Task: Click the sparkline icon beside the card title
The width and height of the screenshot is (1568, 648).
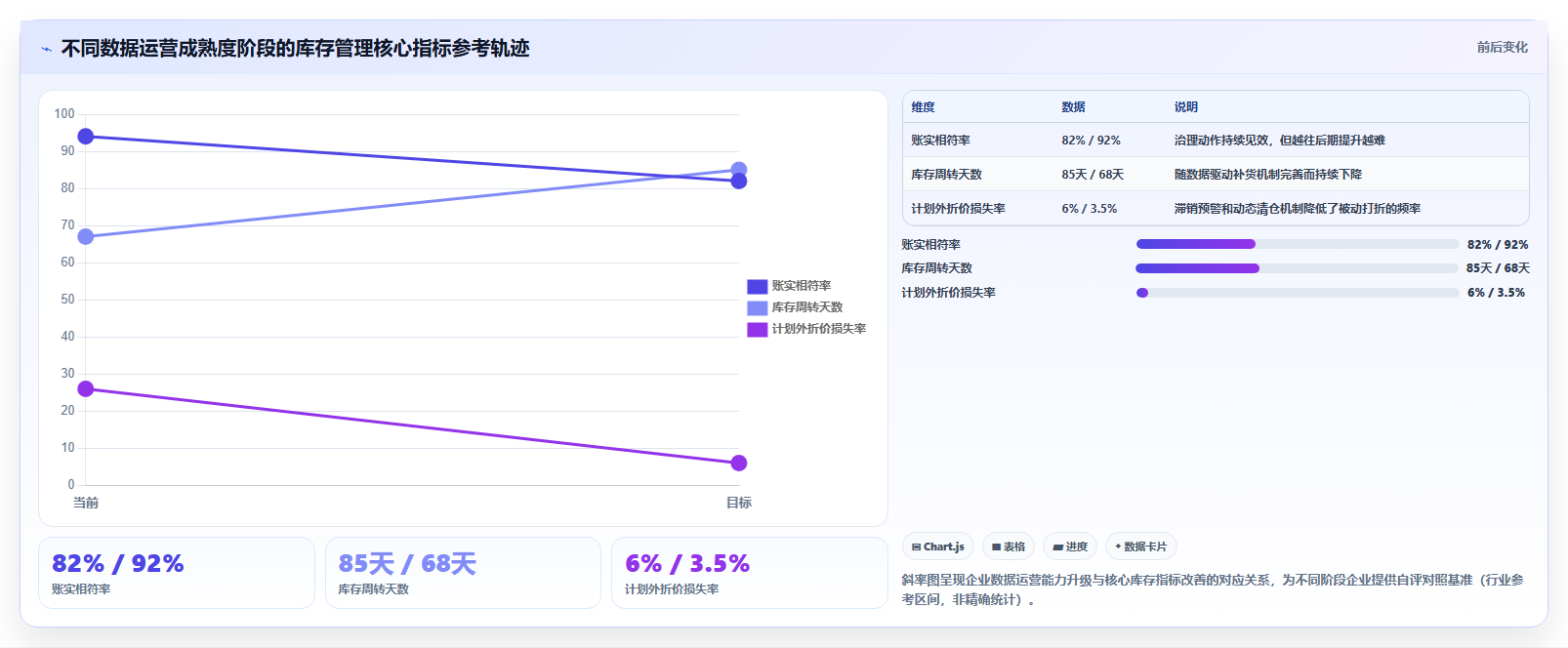Action: 46,49
